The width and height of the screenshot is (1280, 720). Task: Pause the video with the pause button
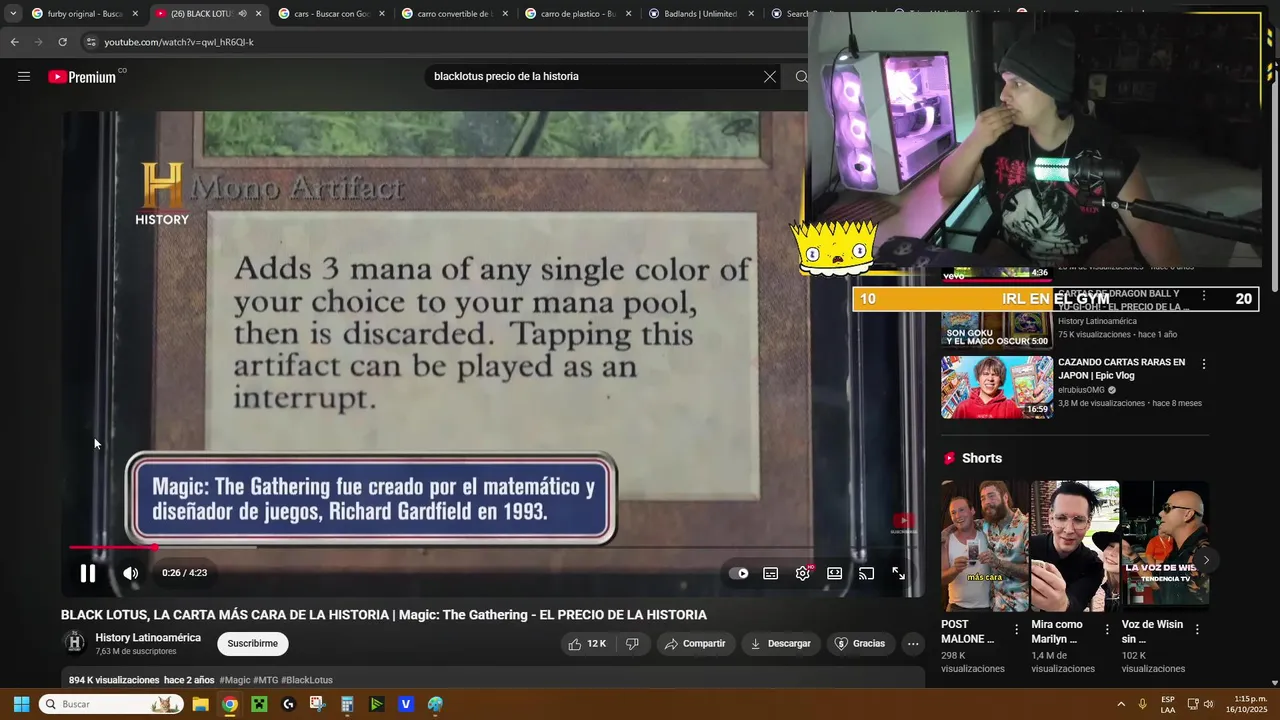click(88, 573)
